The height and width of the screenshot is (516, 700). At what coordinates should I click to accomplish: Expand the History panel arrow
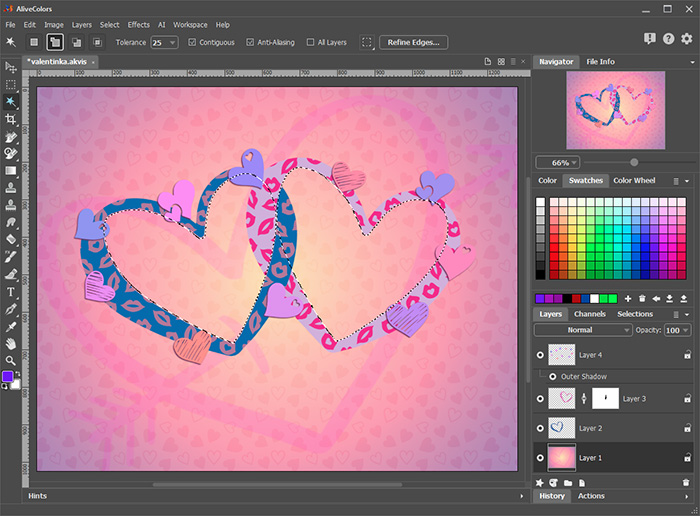687,496
